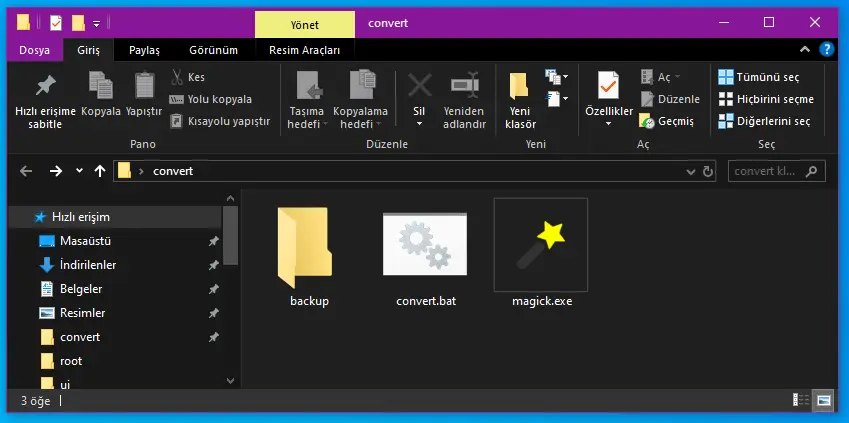Click the back navigation arrow
The image size is (849, 423).
click(26, 171)
